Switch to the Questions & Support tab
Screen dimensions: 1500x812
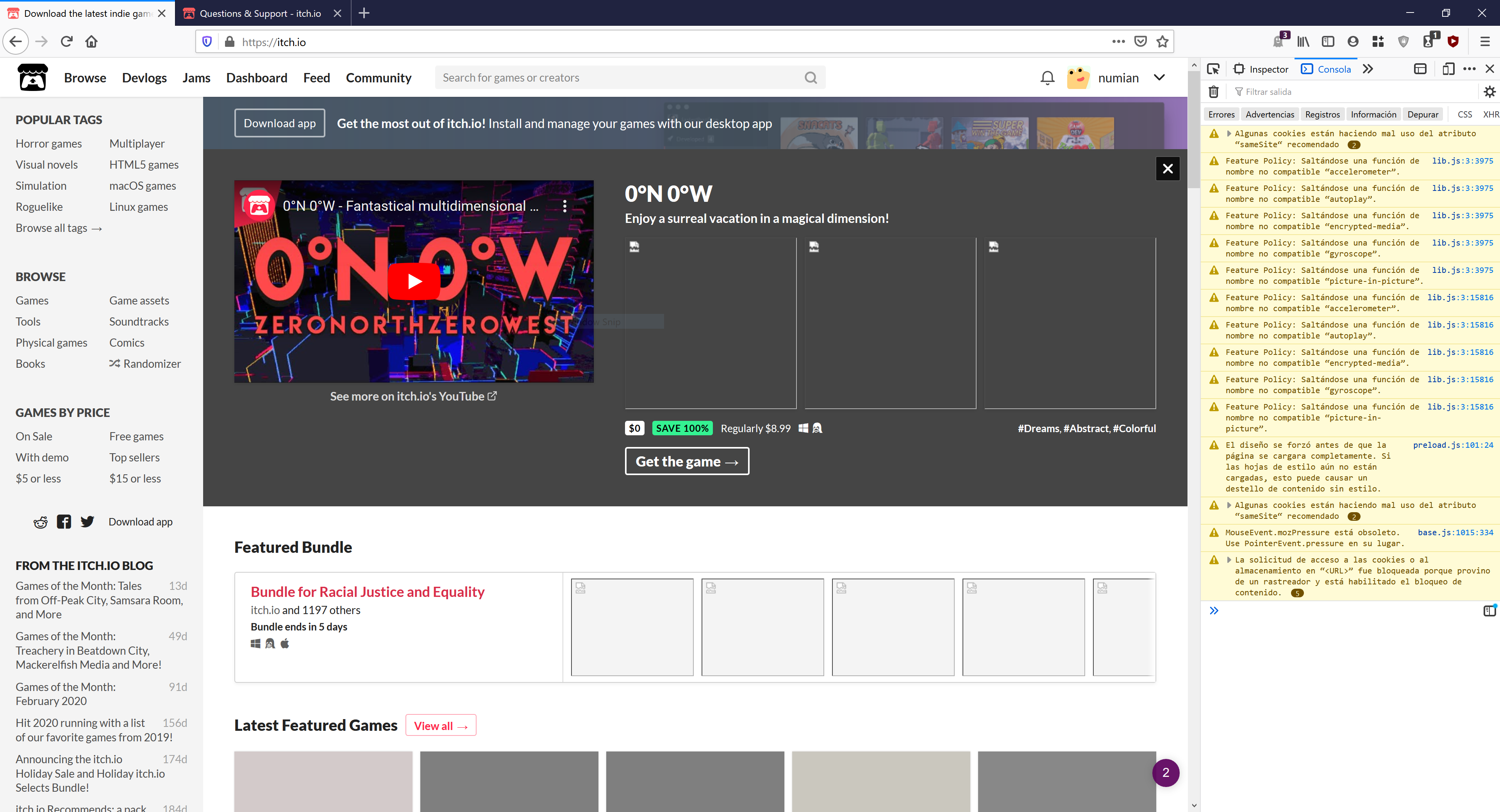click(x=260, y=13)
